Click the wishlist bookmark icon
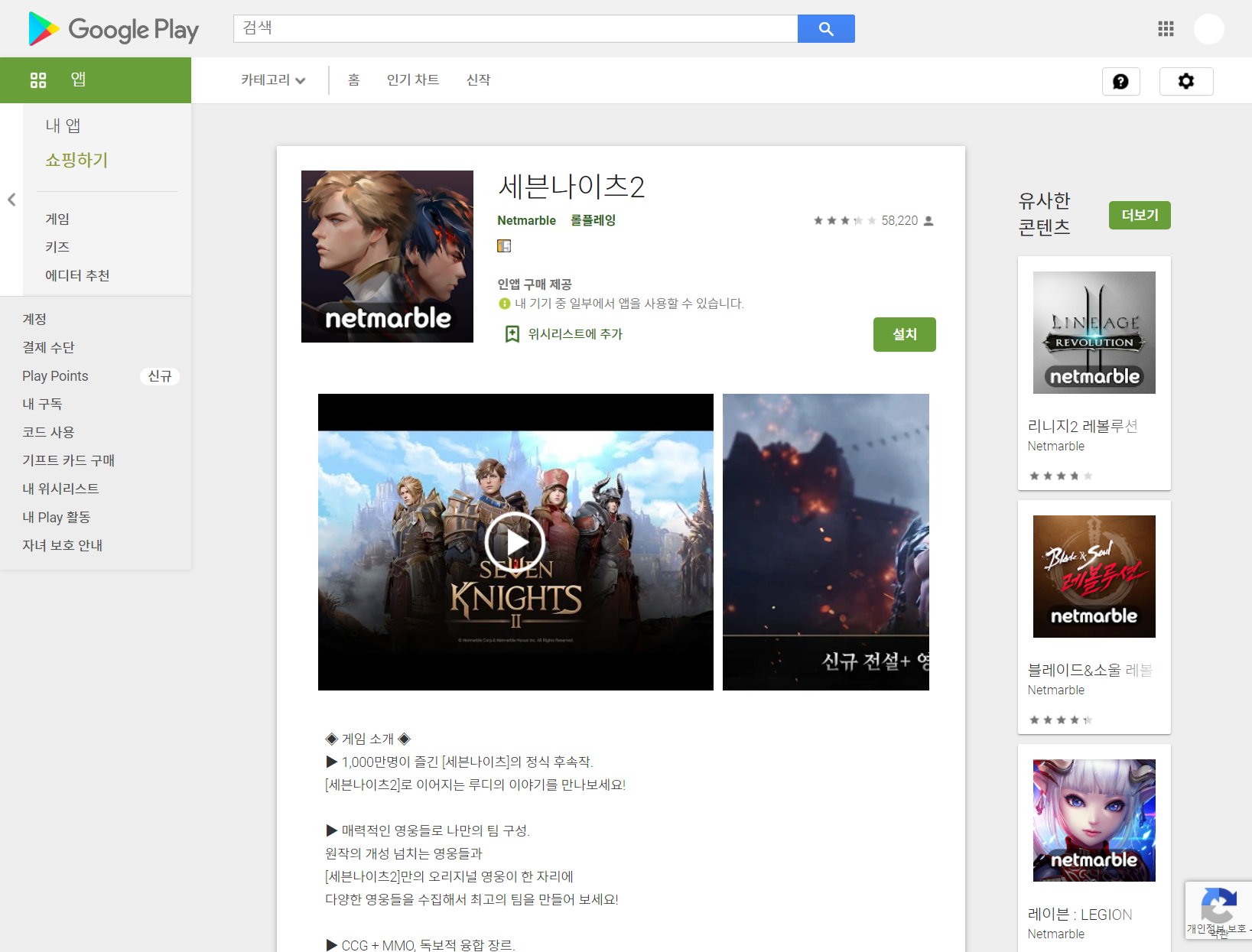Viewport: 1252px width, 952px height. tap(512, 334)
